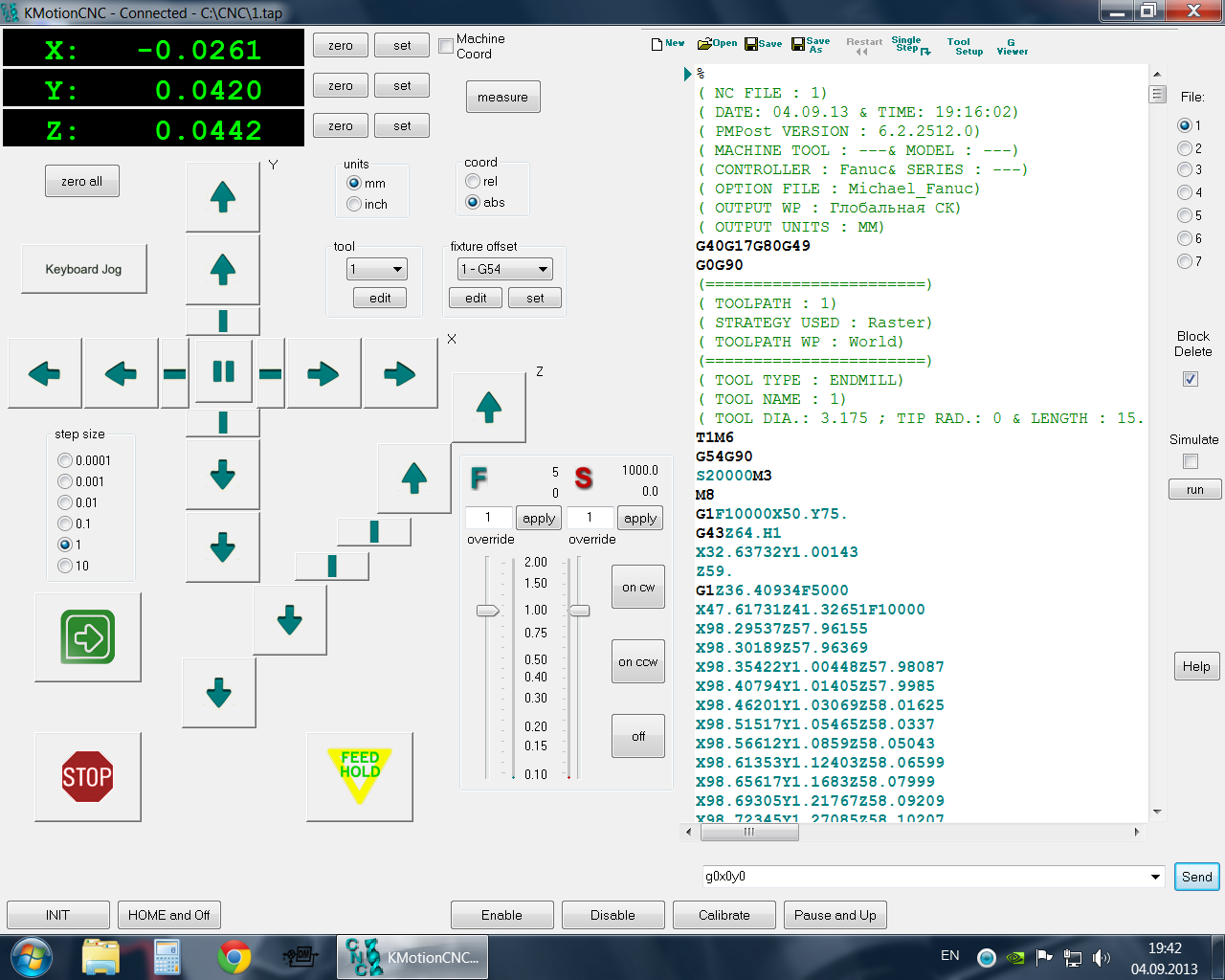Open the G Viewer from toolbar
The width and height of the screenshot is (1225, 980).
1012,46
